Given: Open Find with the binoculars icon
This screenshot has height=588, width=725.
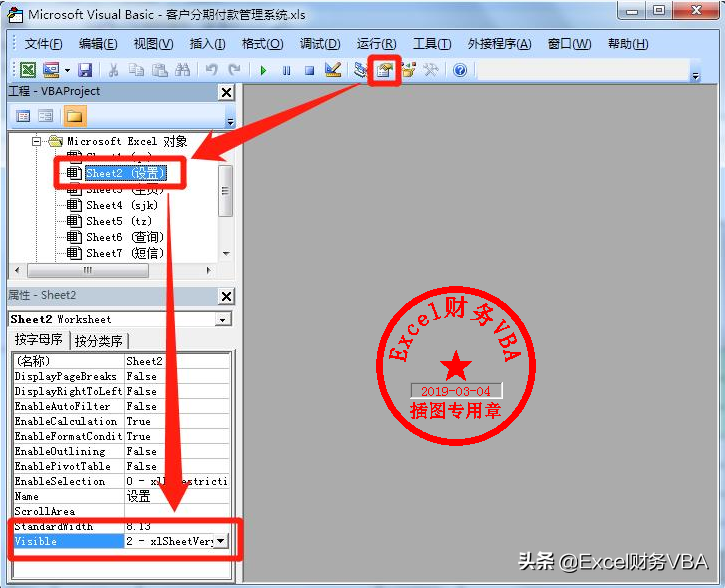Looking at the screenshot, I should (x=183, y=70).
